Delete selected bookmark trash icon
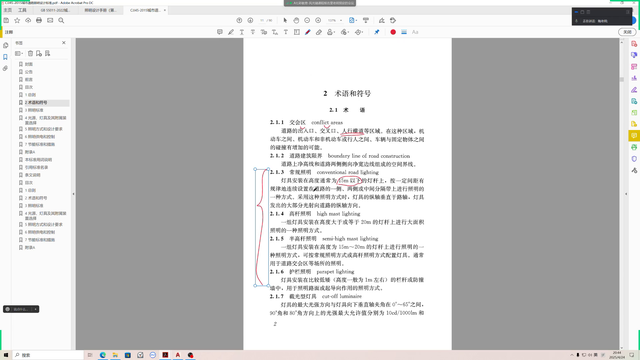 (x=30, y=53)
